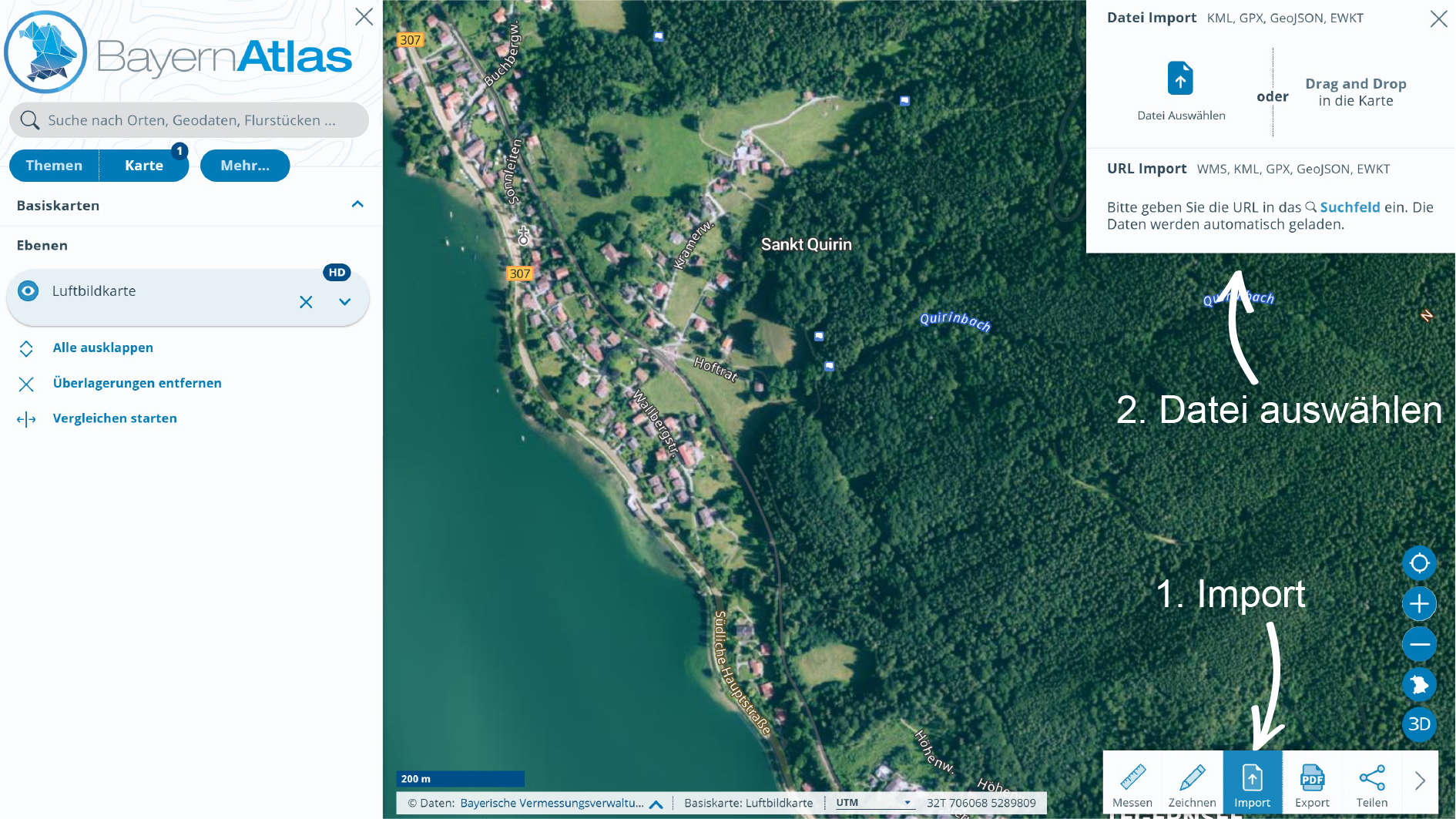Open the UTM coordinate system dropdown
This screenshot has height=819, width=1456.
(874, 803)
